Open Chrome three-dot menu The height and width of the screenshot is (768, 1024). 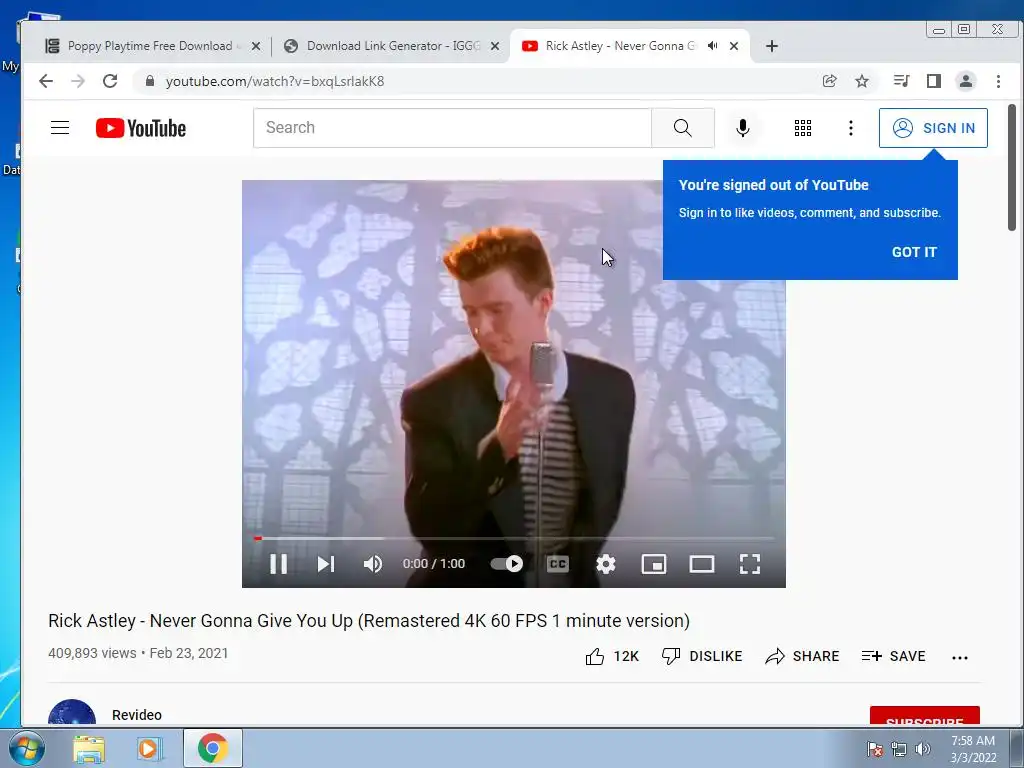tap(998, 81)
